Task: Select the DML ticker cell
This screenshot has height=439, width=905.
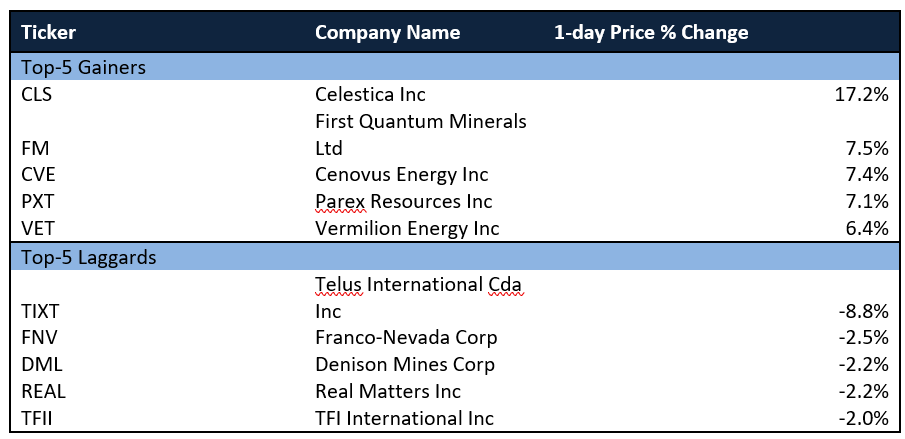Action: [42, 365]
